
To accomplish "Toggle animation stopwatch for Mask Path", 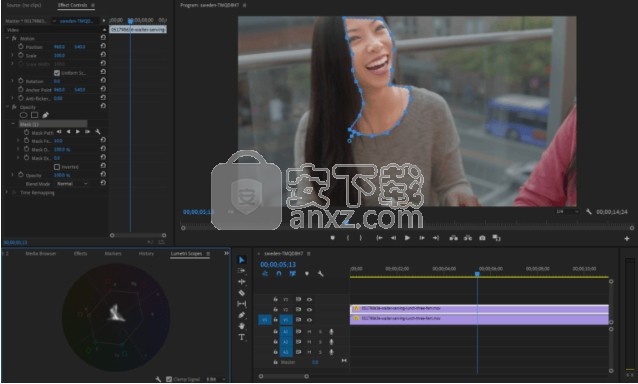I will coord(26,132).
